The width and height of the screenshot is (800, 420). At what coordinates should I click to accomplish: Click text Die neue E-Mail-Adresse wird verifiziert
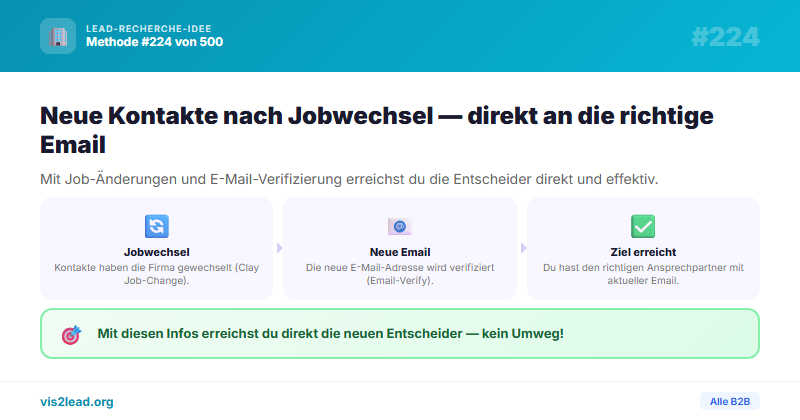pos(400,274)
